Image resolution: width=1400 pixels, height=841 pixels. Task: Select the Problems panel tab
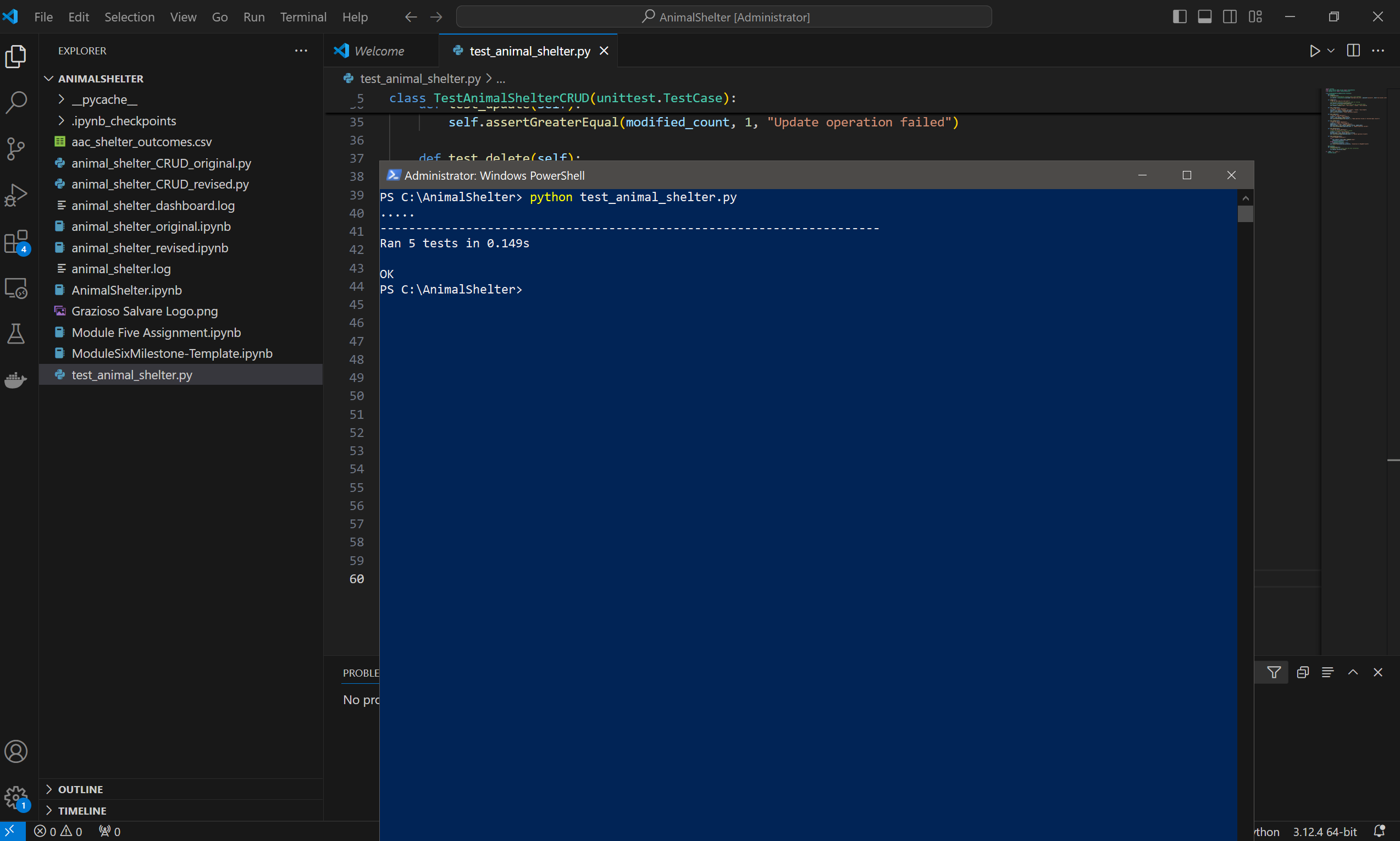[361, 673]
